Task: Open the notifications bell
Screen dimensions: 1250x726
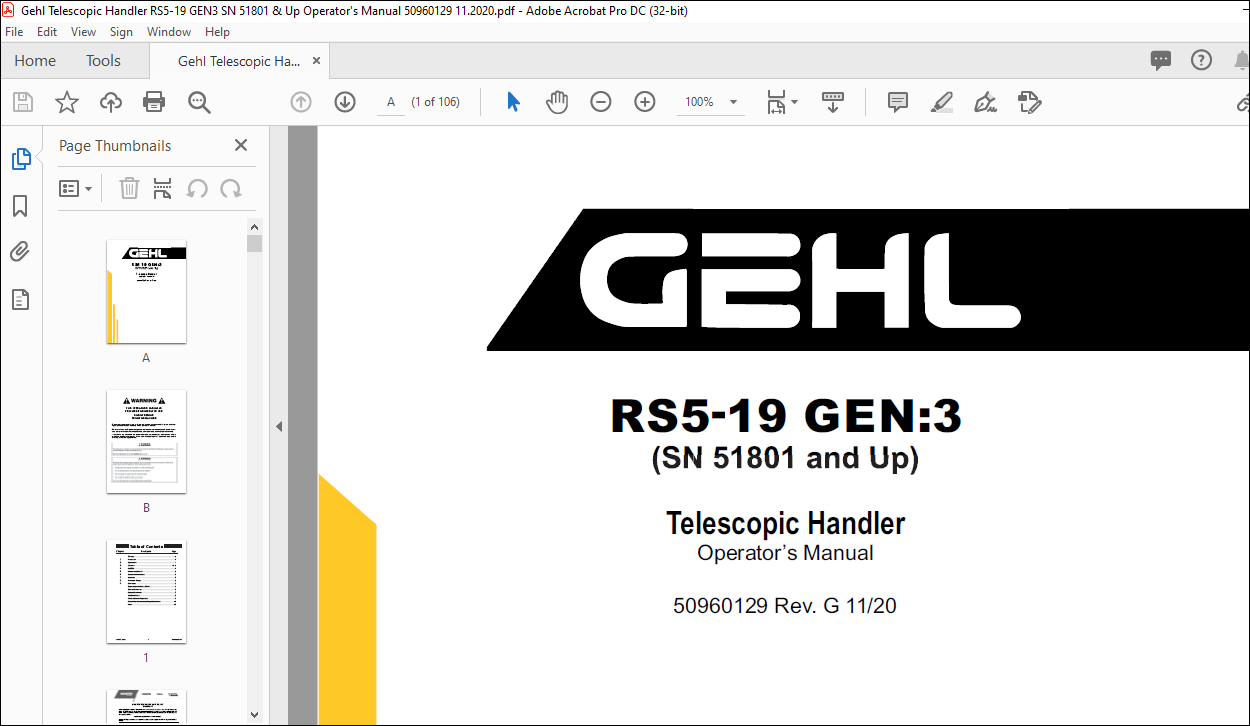Action: (x=1241, y=61)
